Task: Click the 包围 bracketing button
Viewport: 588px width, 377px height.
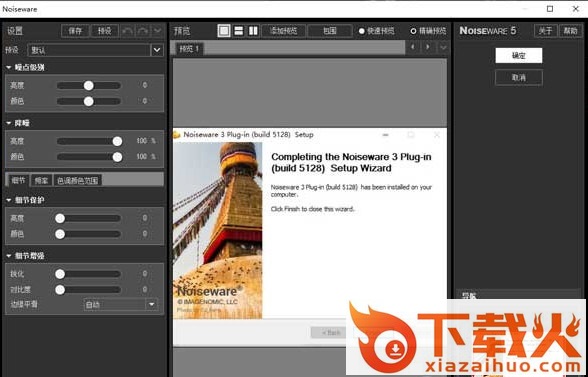Action: coord(330,31)
